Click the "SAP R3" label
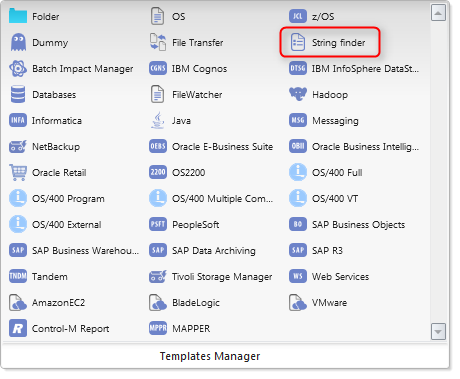 pyautogui.click(x=327, y=251)
